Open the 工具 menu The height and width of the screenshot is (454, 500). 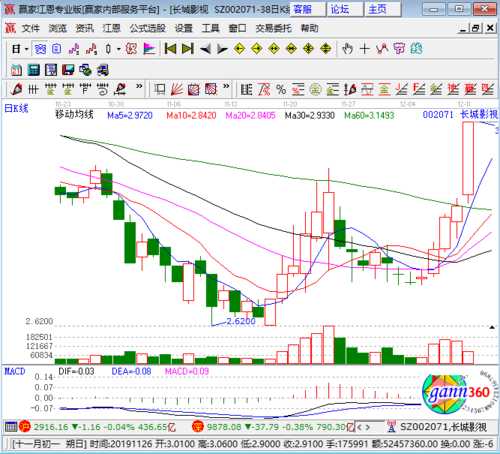[x=210, y=29]
